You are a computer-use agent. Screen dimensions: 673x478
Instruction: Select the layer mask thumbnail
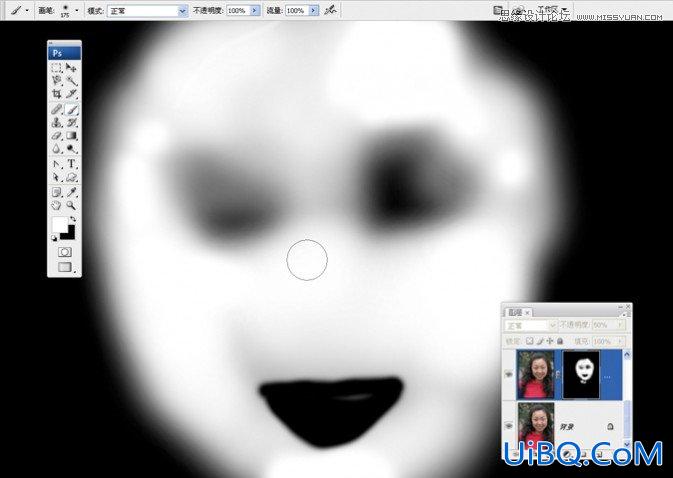click(581, 374)
